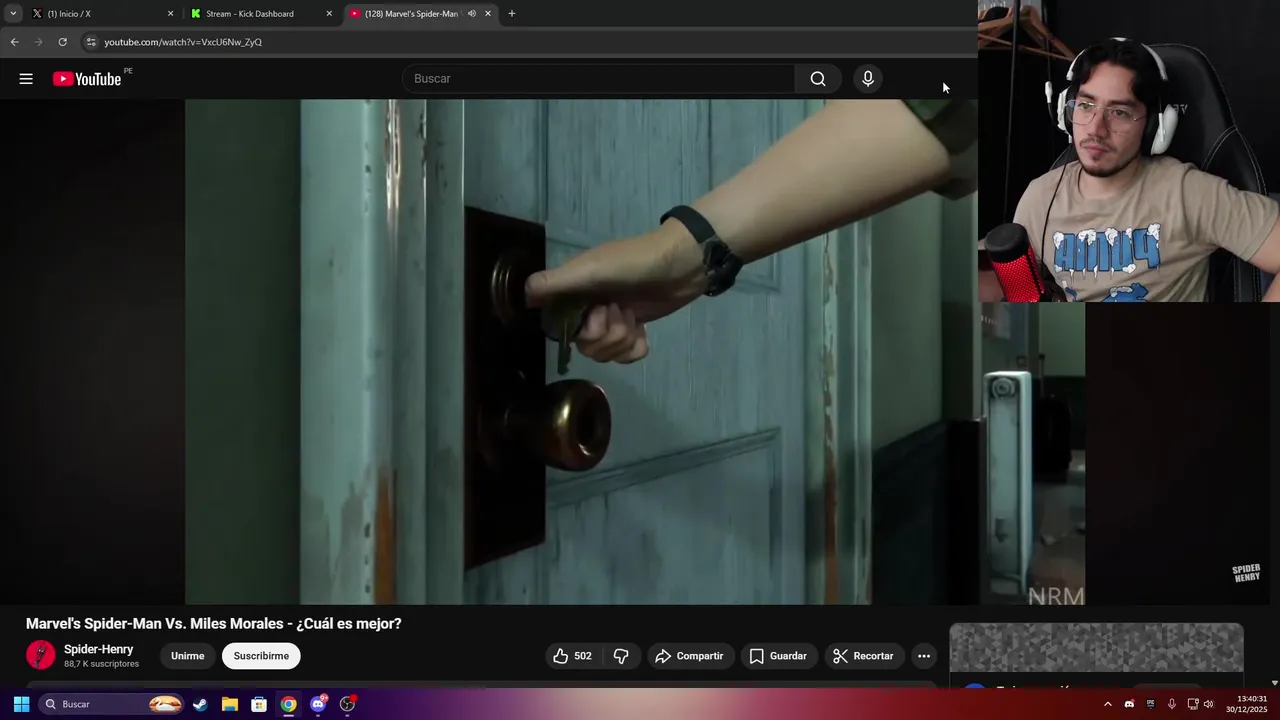Go to the YouTube home logo
This screenshot has height=720, width=1280.
(x=87, y=79)
